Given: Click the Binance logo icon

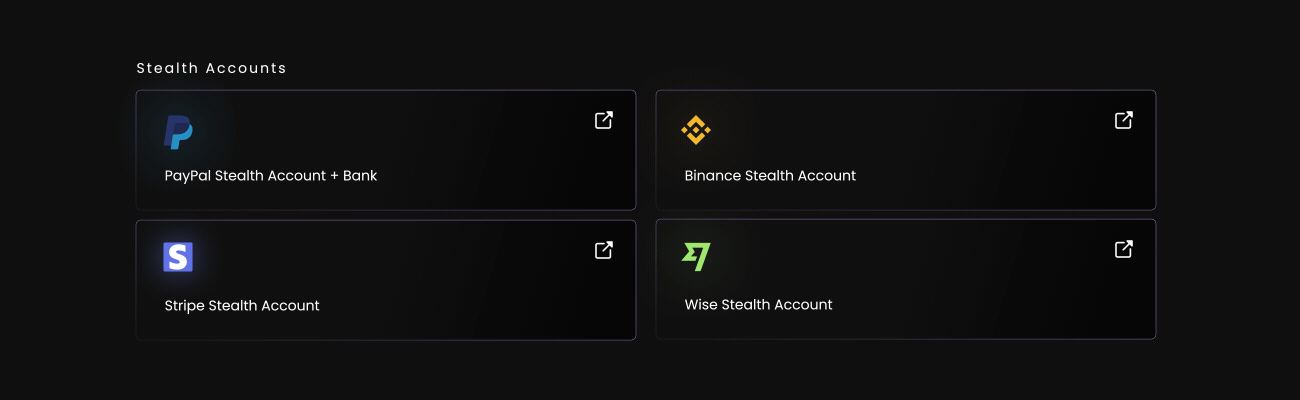Looking at the screenshot, I should coord(695,130).
